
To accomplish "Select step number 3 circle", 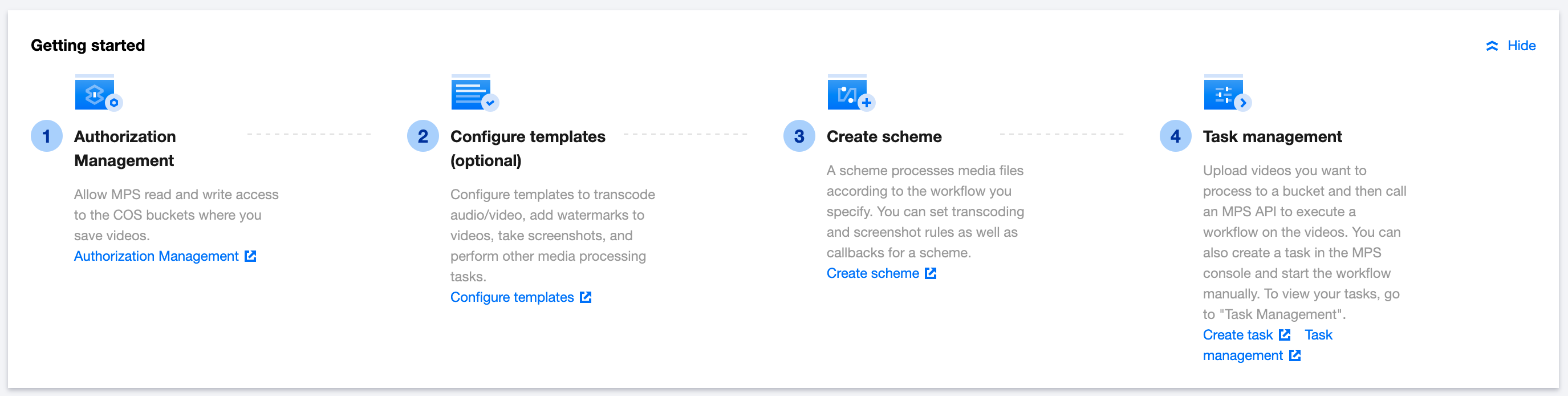I will [x=799, y=136].
